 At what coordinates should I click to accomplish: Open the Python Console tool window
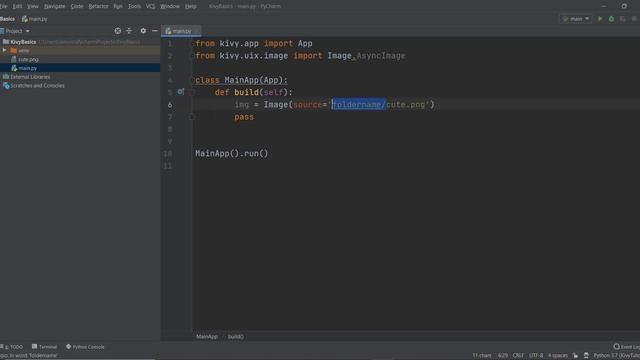[x=85, y=347]
